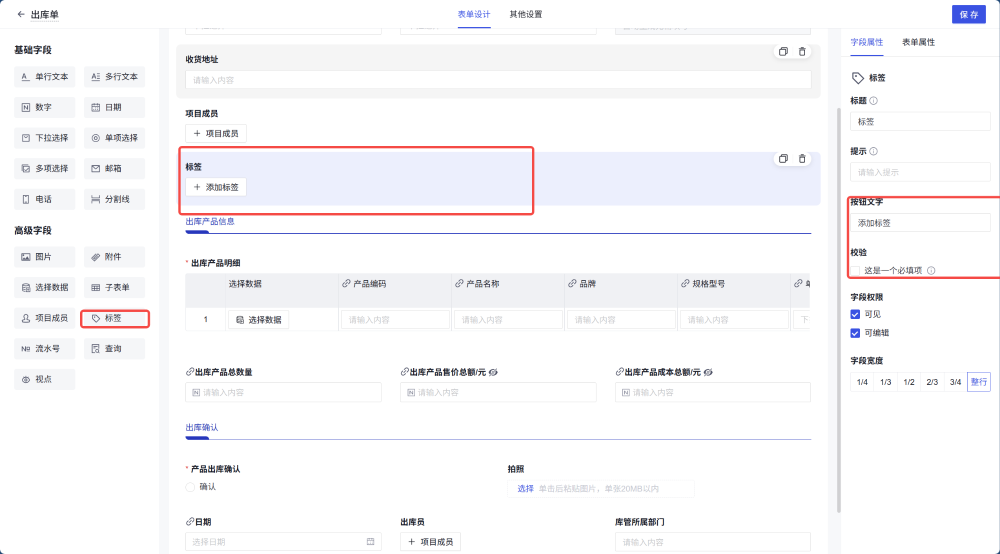Image resolution: width=1000 pixels, height=554 pixels.
Task: Click the 添加标签 button in form
Action: click(x=217, y=187)
